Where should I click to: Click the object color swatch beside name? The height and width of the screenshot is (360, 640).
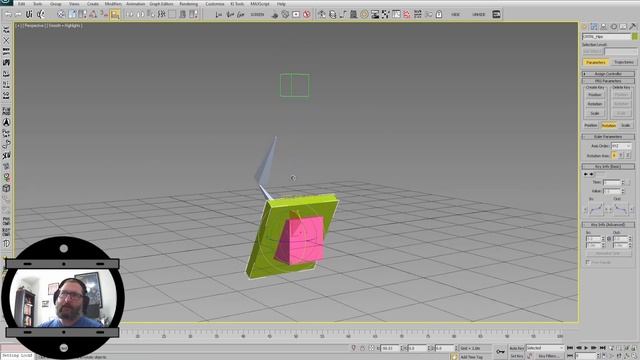pyautogui.click(x=635, y=37)
